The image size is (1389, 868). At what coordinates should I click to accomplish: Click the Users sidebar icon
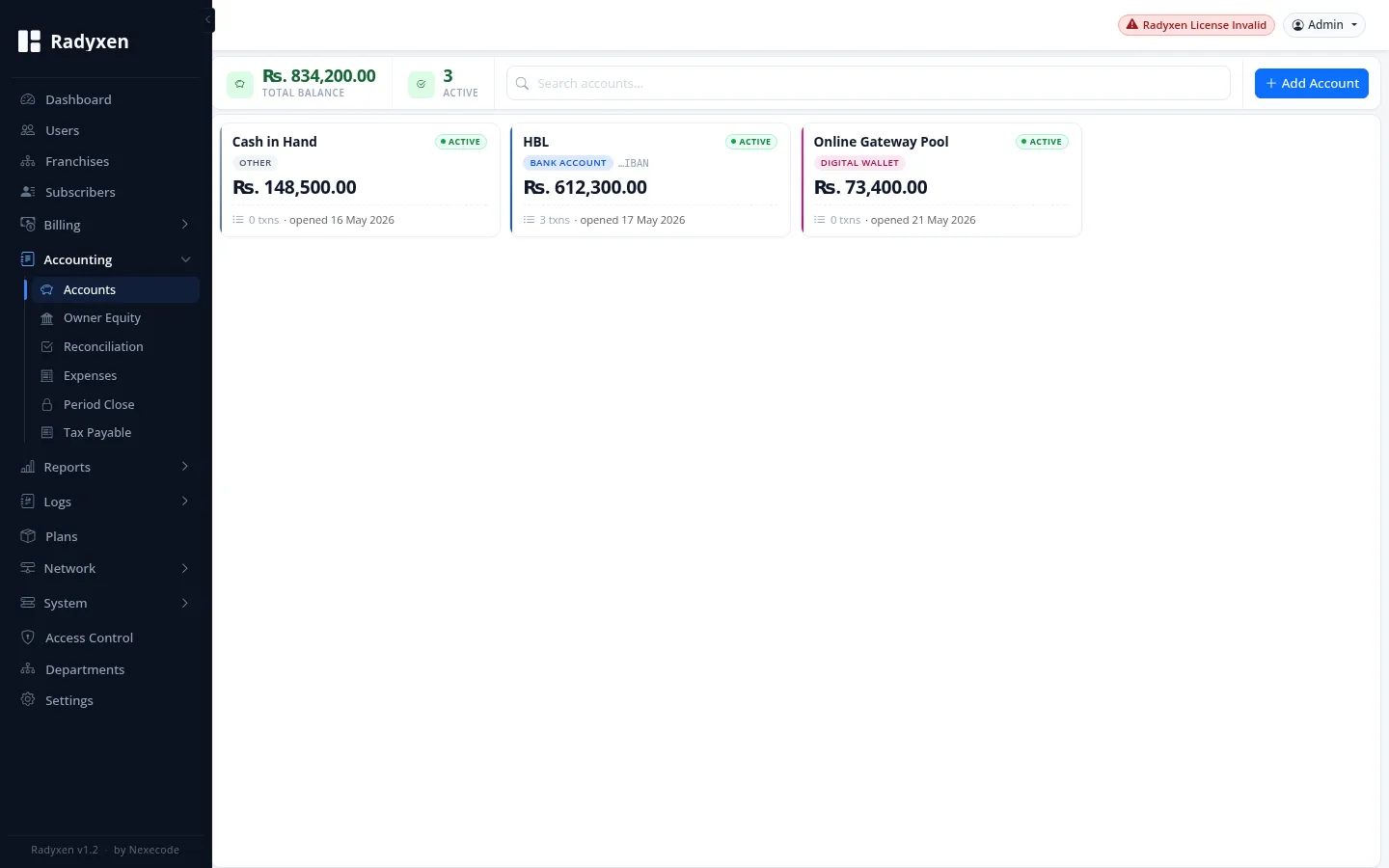(x=28, y=130)
